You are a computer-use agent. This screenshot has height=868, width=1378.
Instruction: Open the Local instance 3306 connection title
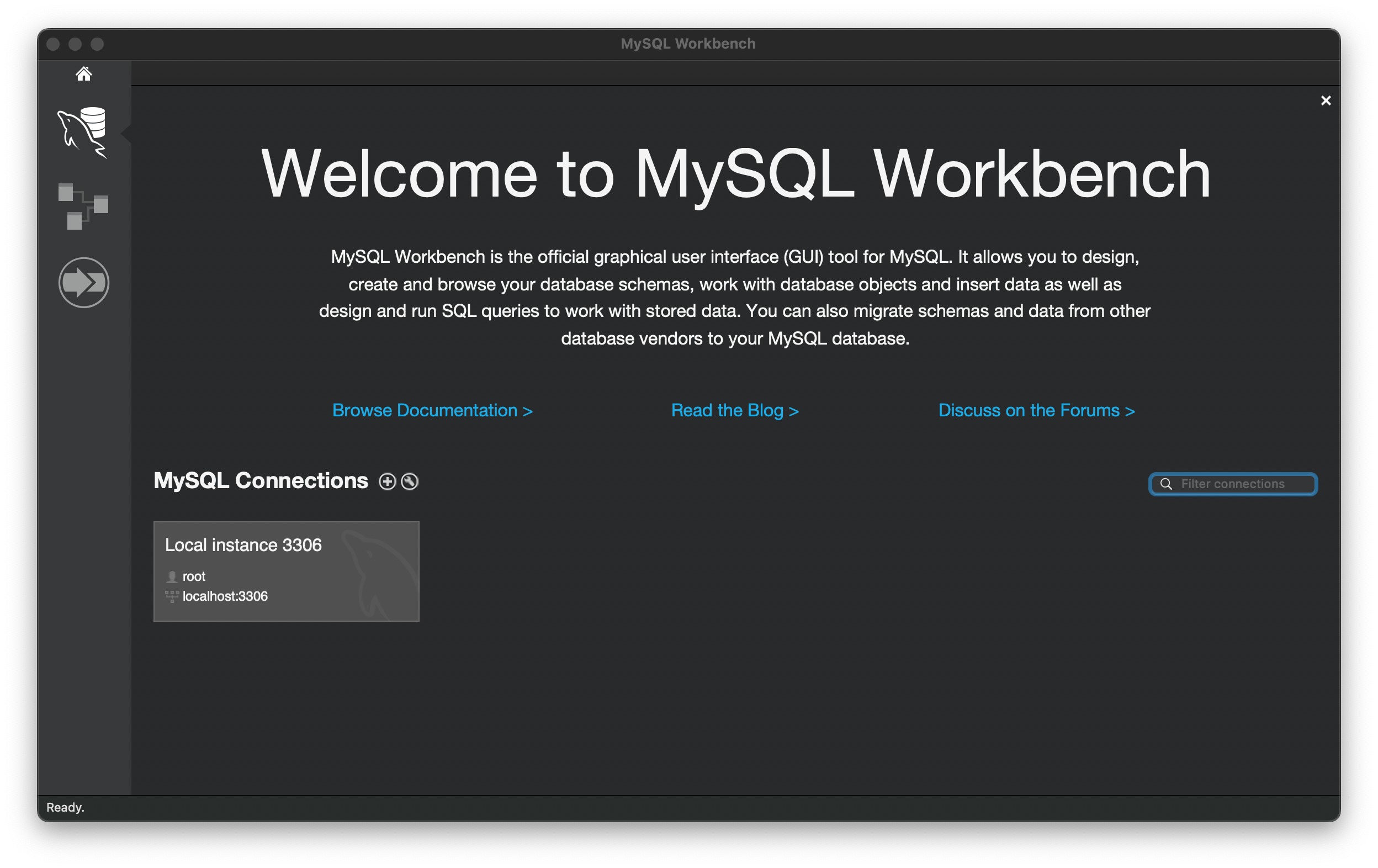click(243, 545)
